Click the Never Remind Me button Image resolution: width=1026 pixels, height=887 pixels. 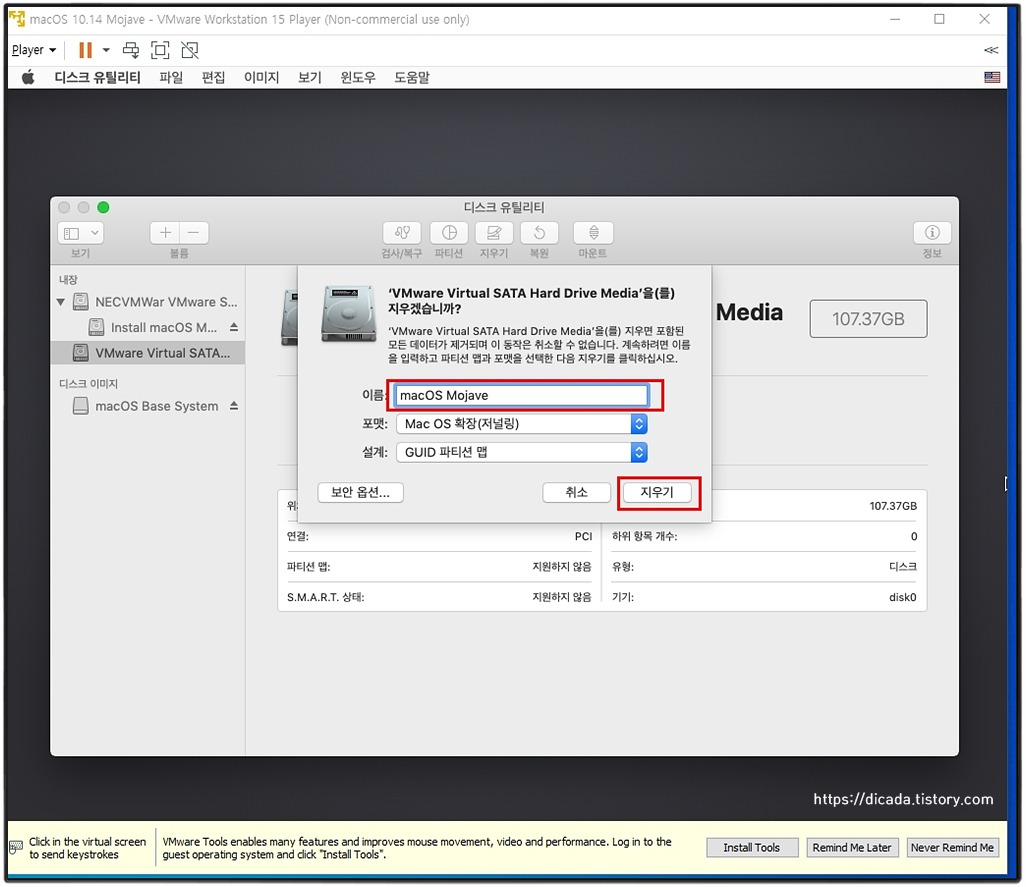953,848
